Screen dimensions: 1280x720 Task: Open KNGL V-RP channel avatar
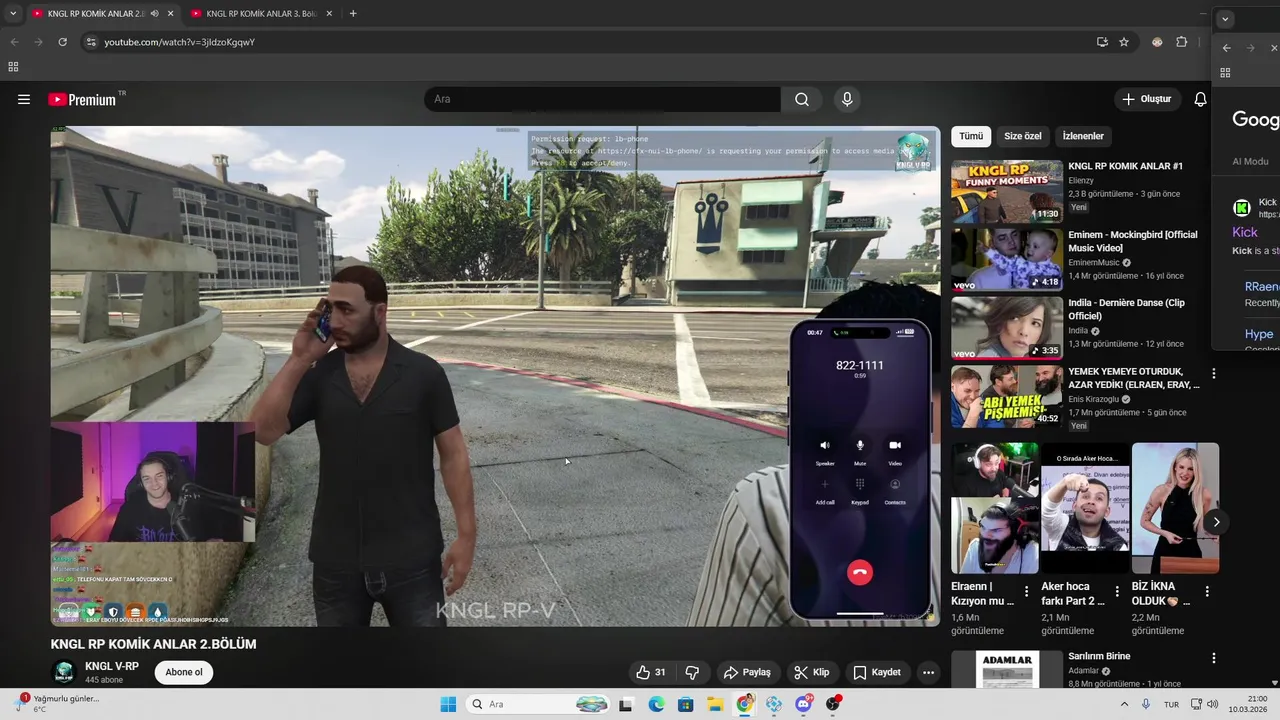(x=64, y=672)
